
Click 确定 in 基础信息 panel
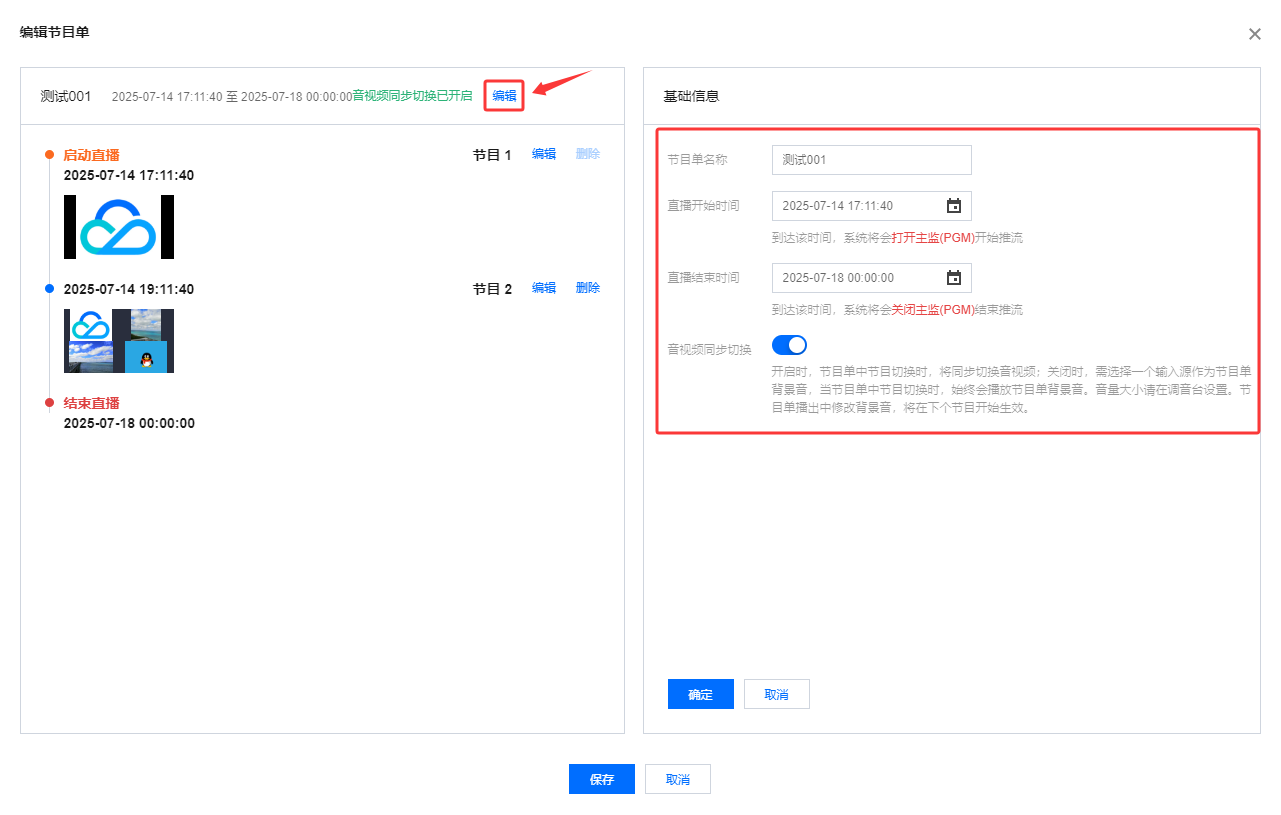pos(701,694)
